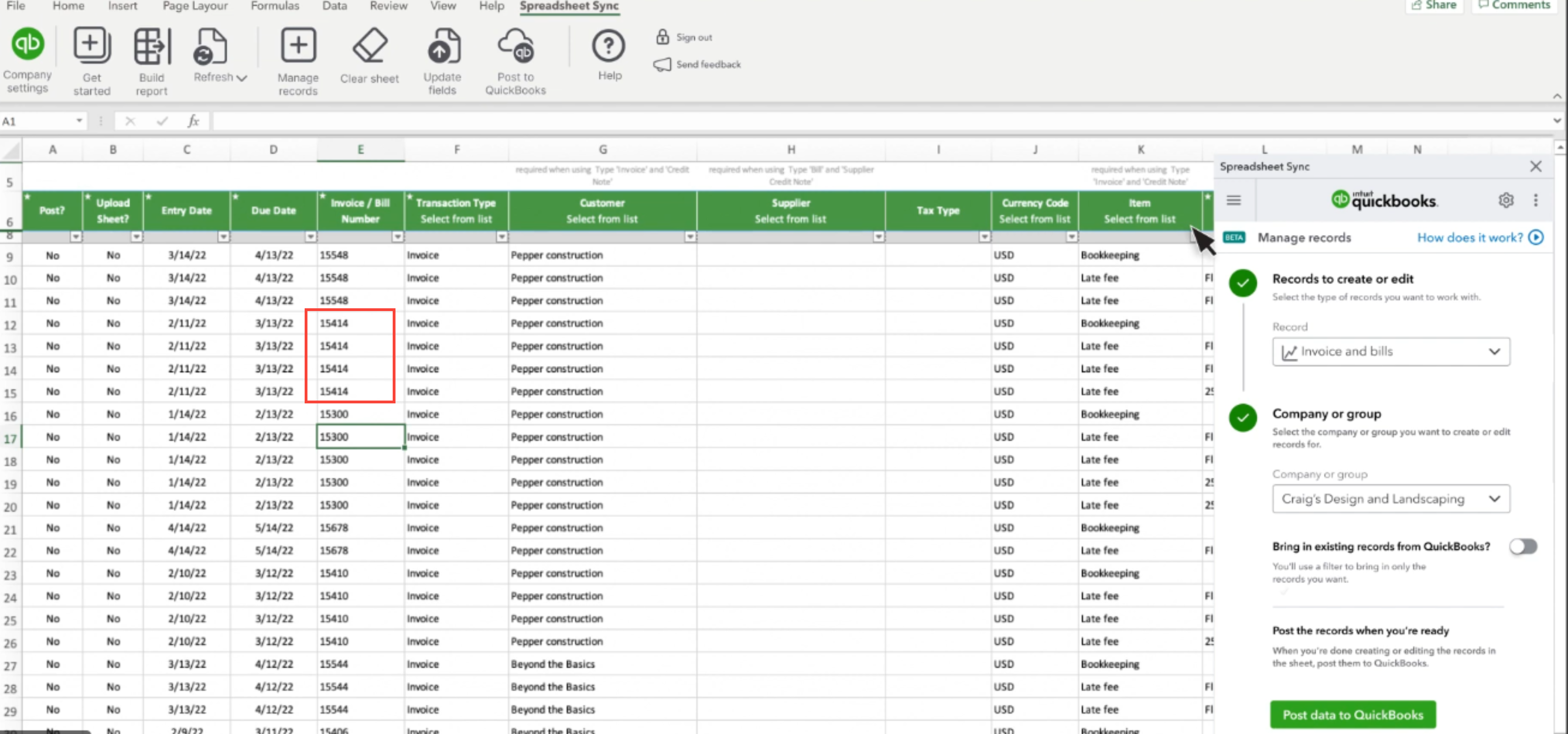Screen dimensions: 1568x734
Task: Open the Help icon in ribbon
Action: click(x=609, y=46)
